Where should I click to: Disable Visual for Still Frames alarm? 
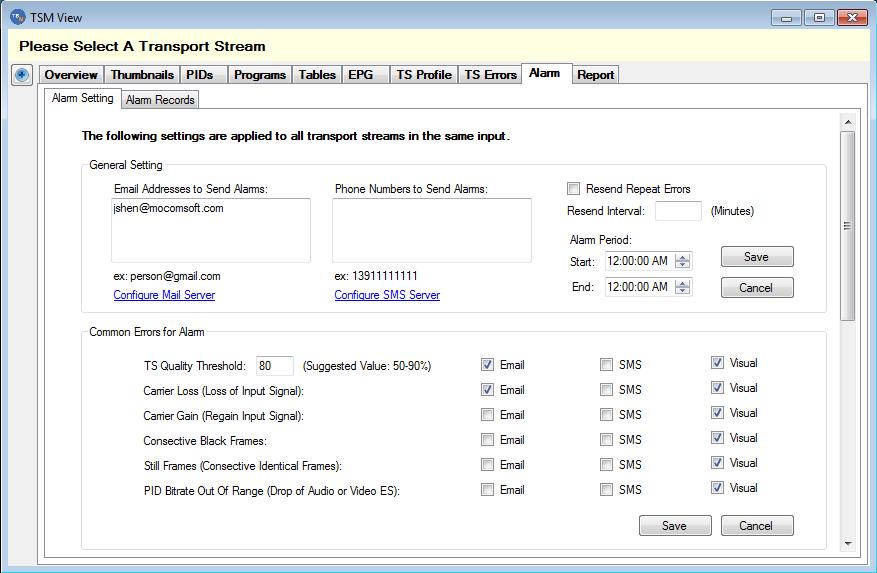pos(717,463)
